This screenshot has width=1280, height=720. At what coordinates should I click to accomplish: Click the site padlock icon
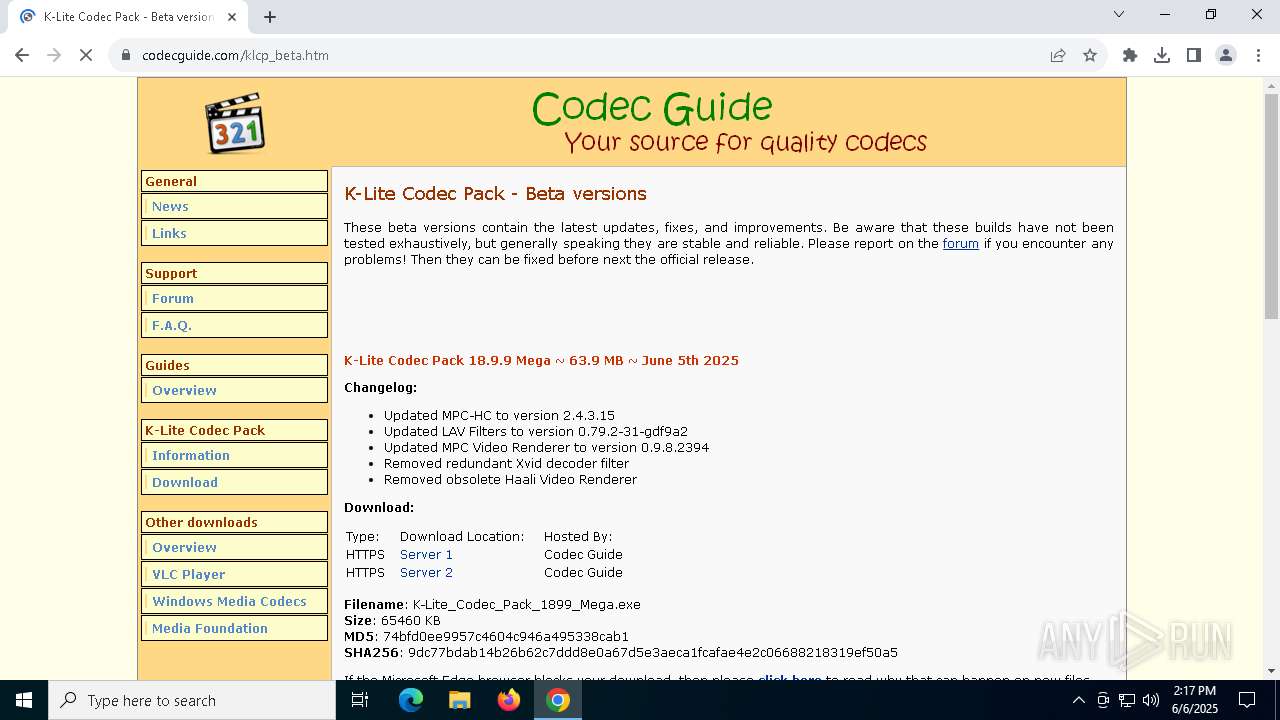pyautogui.click(x=126, y=55)
